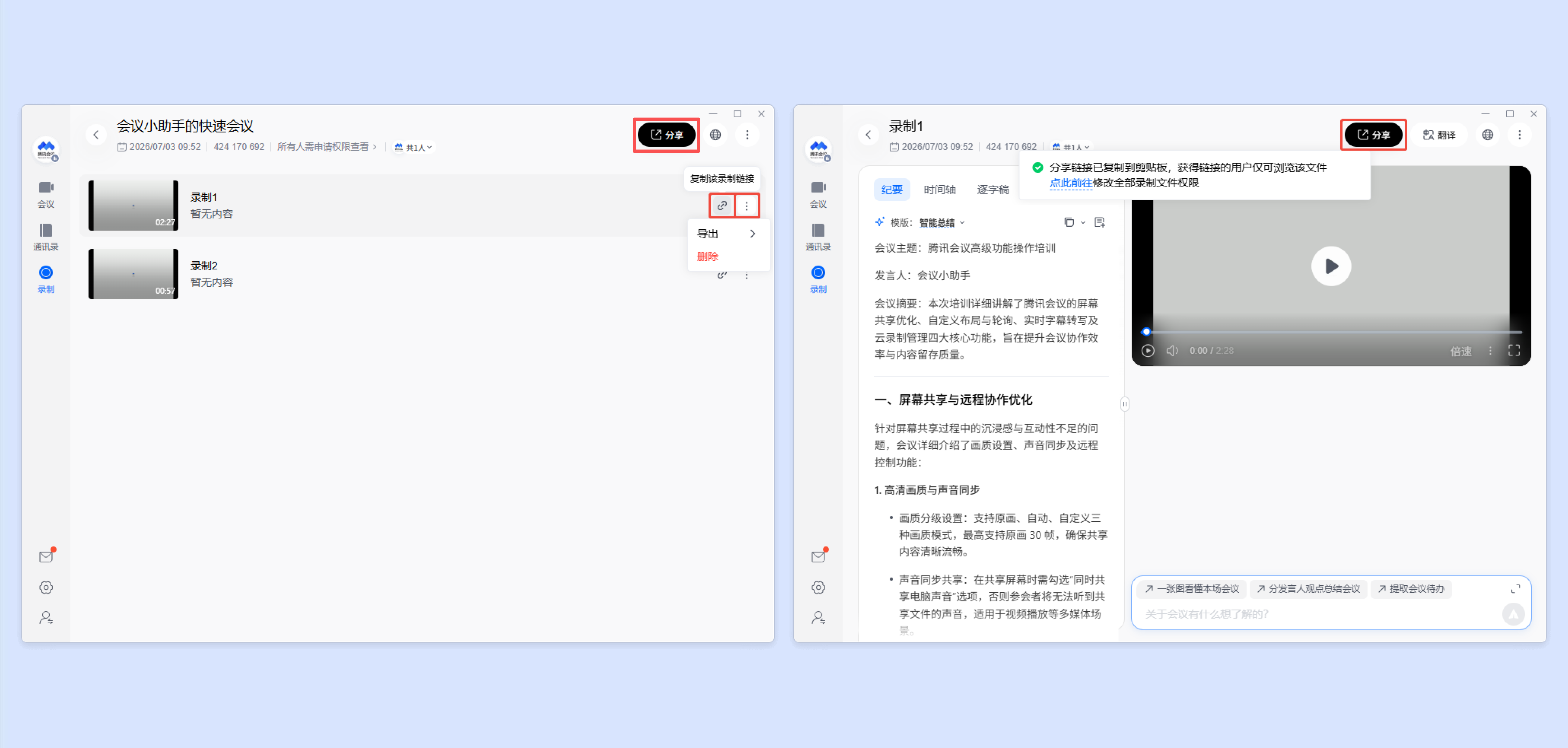1568x748 pixels.
Task: Open the 录制2 video thumbnail
Action: (x=133, y=274)
